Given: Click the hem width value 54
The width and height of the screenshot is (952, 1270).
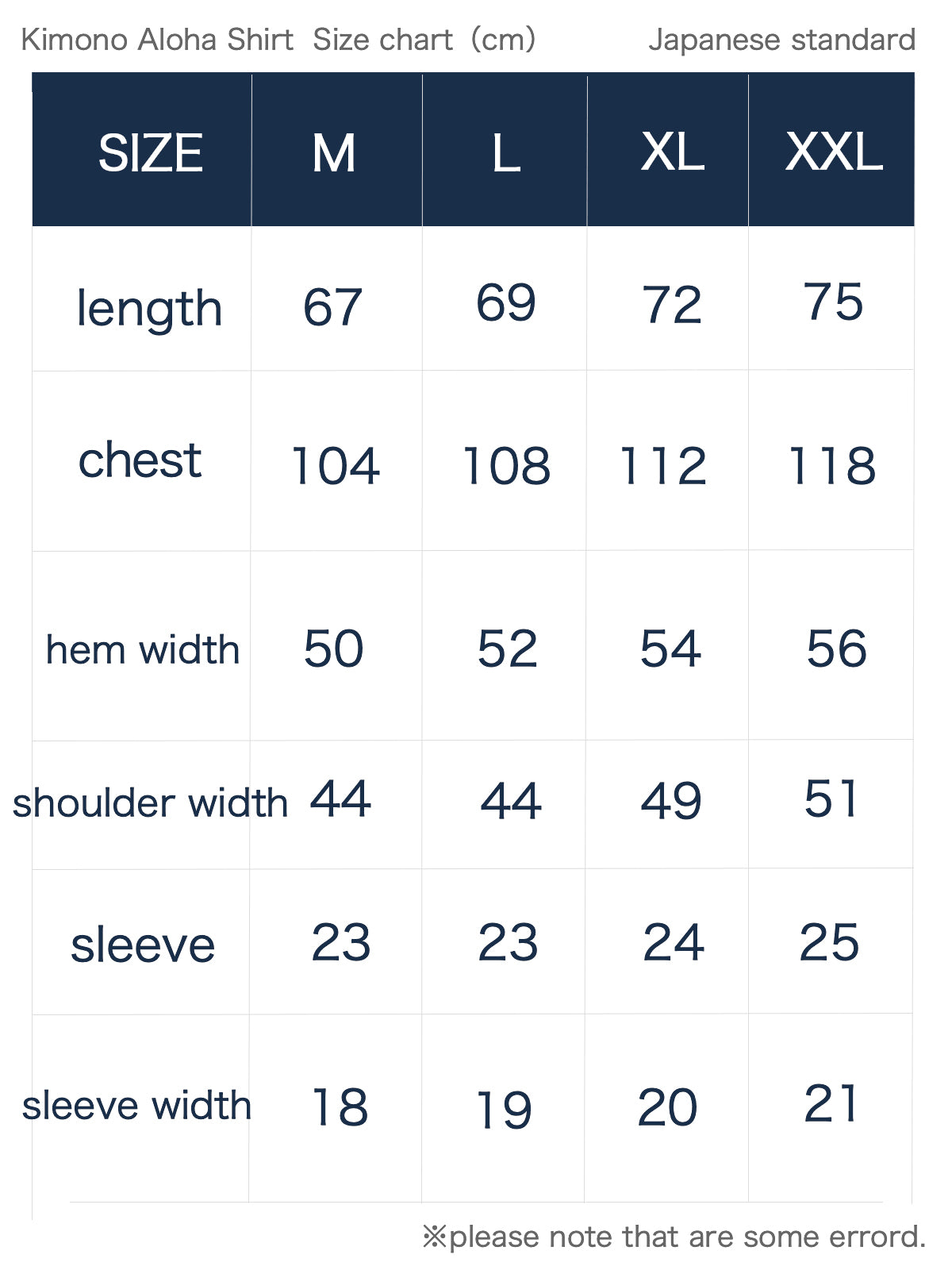Looking at the screenshot, I should click(x=670, y=648).
